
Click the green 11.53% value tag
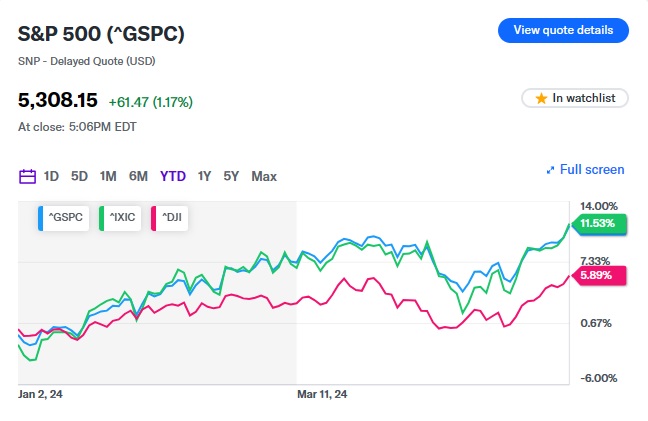click(x=599, y=224)
